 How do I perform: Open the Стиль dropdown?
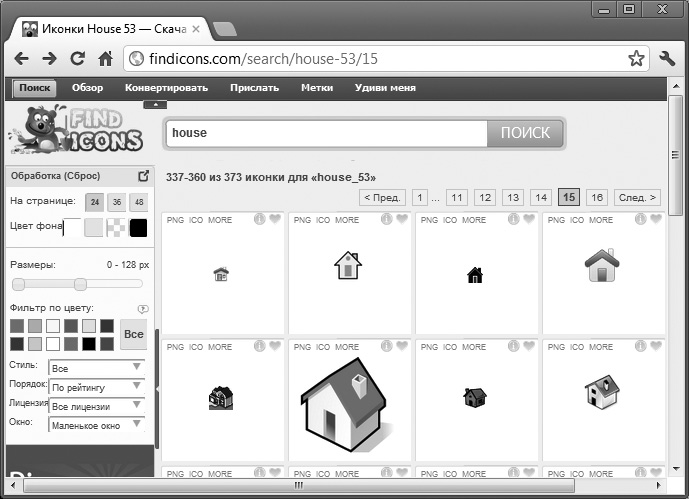[x=96, y=368]
